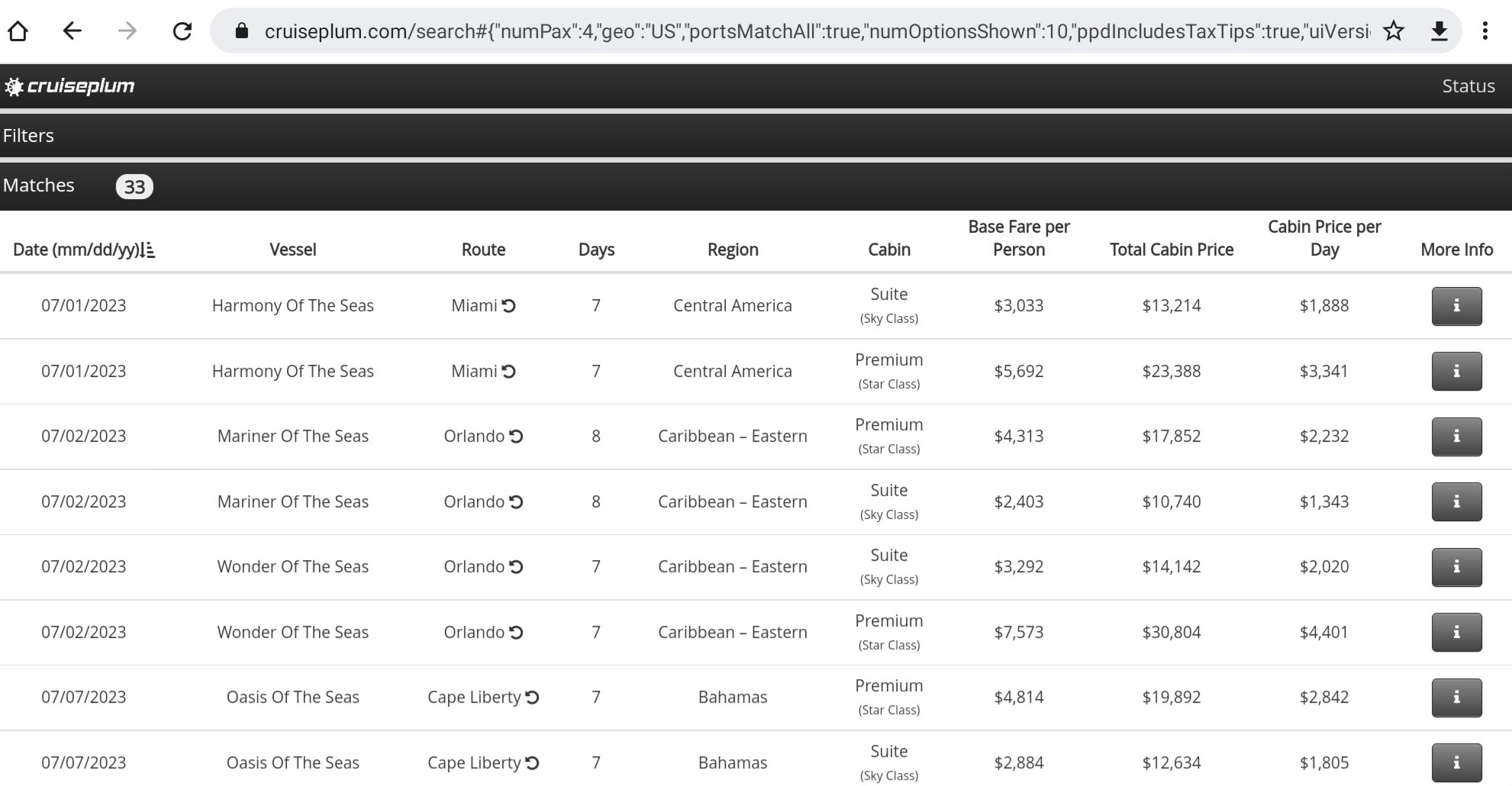Collapse the Matches panel
The height and width of the screenshot is (786, 1512).
pyautogui.click(x=756, y=186)
